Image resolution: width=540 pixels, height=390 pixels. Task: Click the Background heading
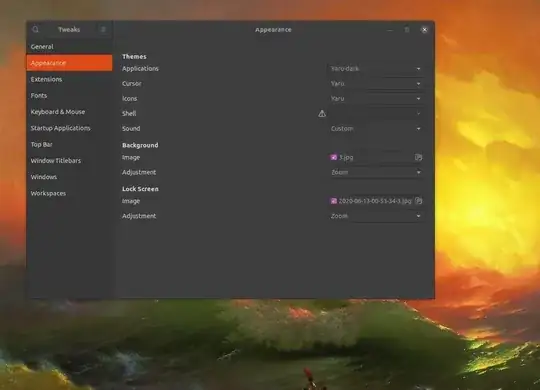[x=140, y=145]
